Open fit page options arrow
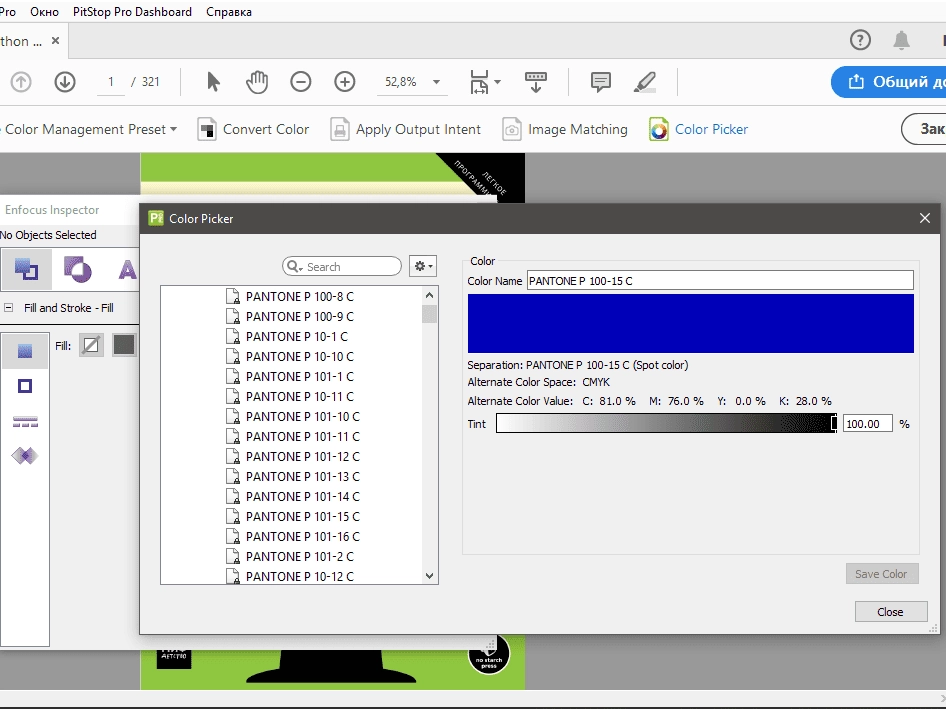This screenshot has width=946, height=710. click(497, 81)
